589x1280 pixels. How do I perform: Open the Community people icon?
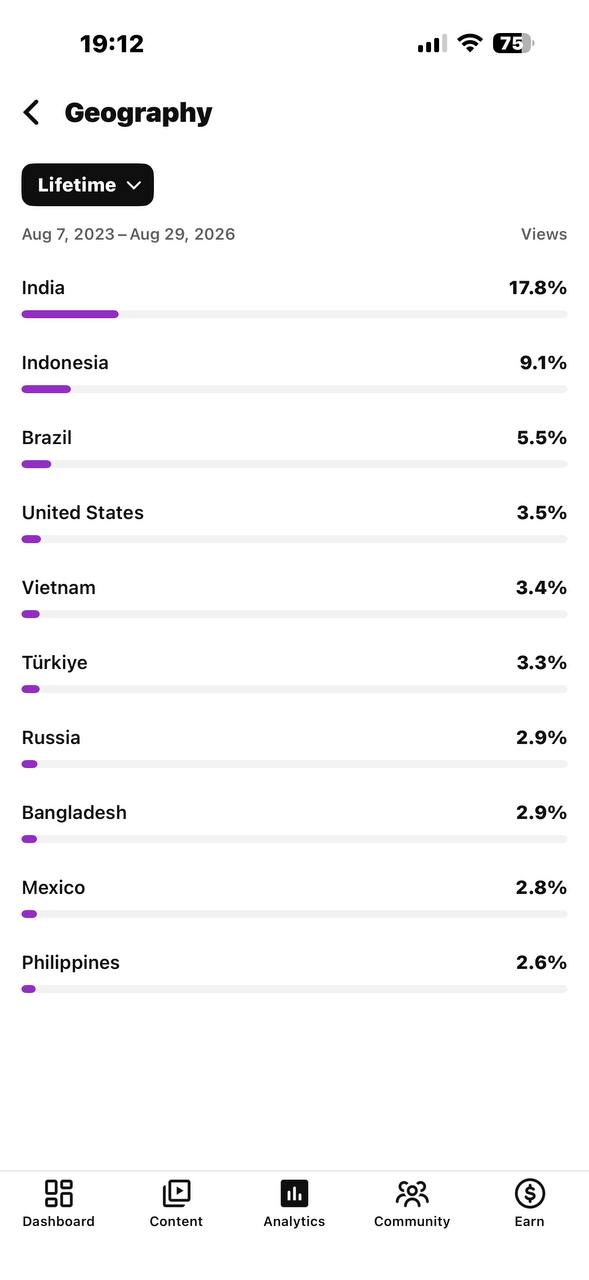pos(412,1193)
